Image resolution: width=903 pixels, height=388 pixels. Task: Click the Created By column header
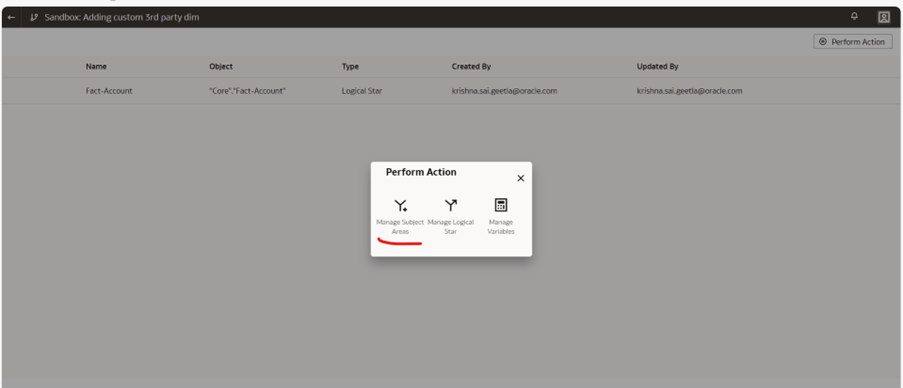(471, 66)
